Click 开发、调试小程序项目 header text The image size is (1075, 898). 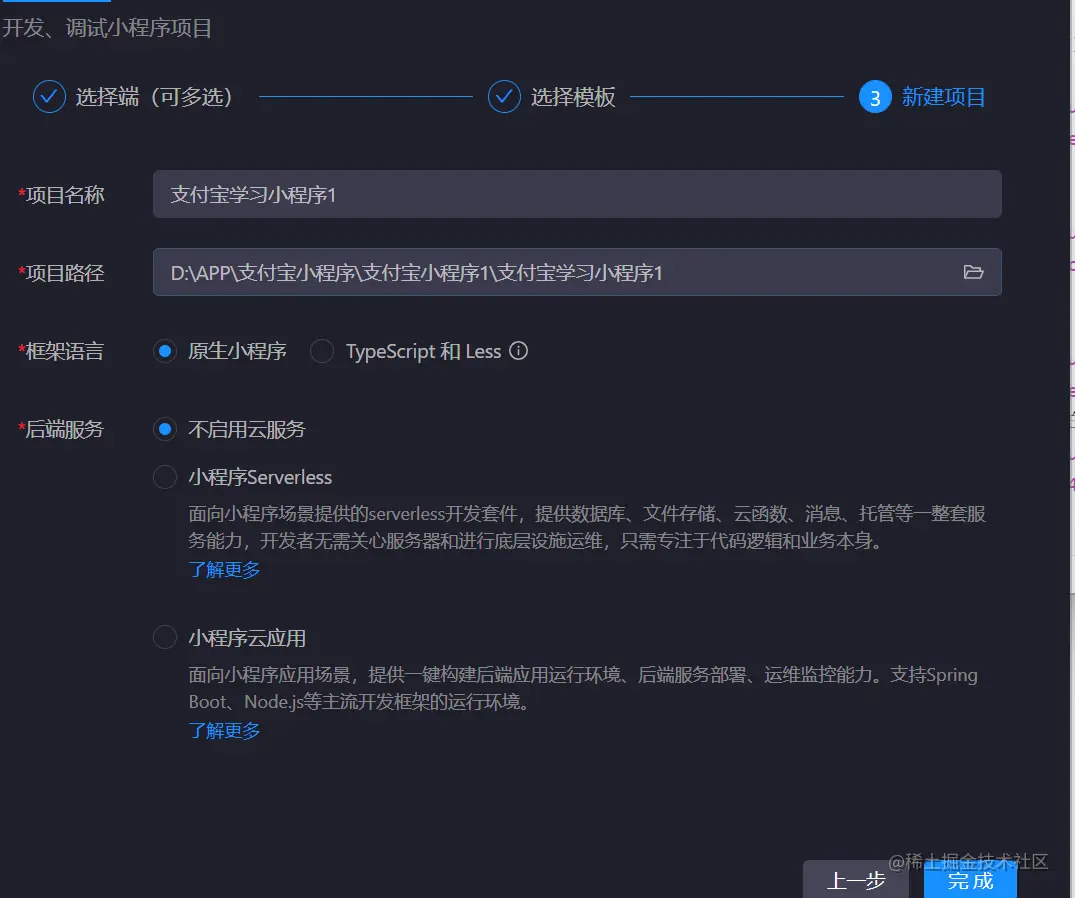106,28
